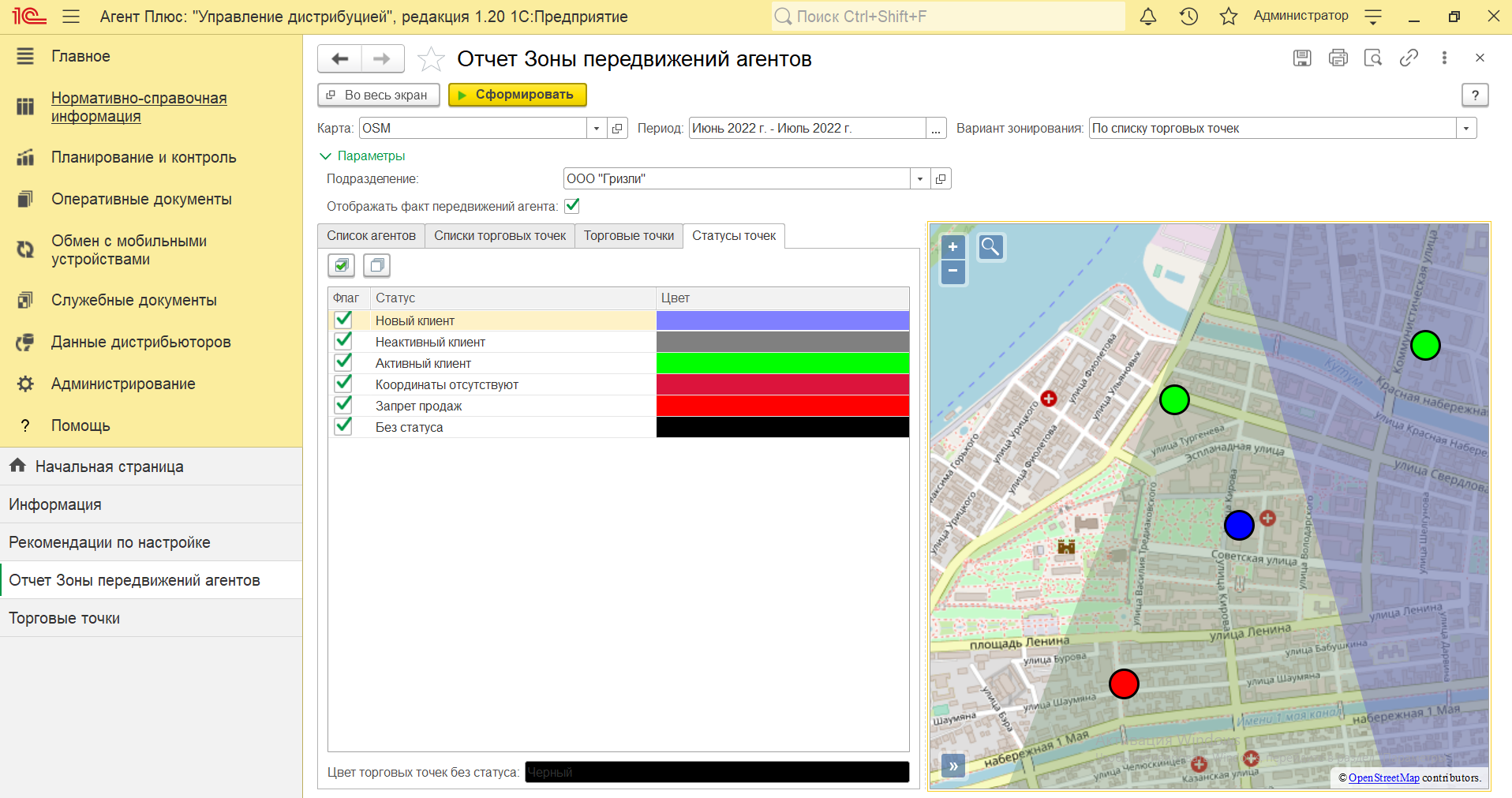This screenshot has height=798, width=1512.
Task: Add report to favorites star
Action: point(431,59)
